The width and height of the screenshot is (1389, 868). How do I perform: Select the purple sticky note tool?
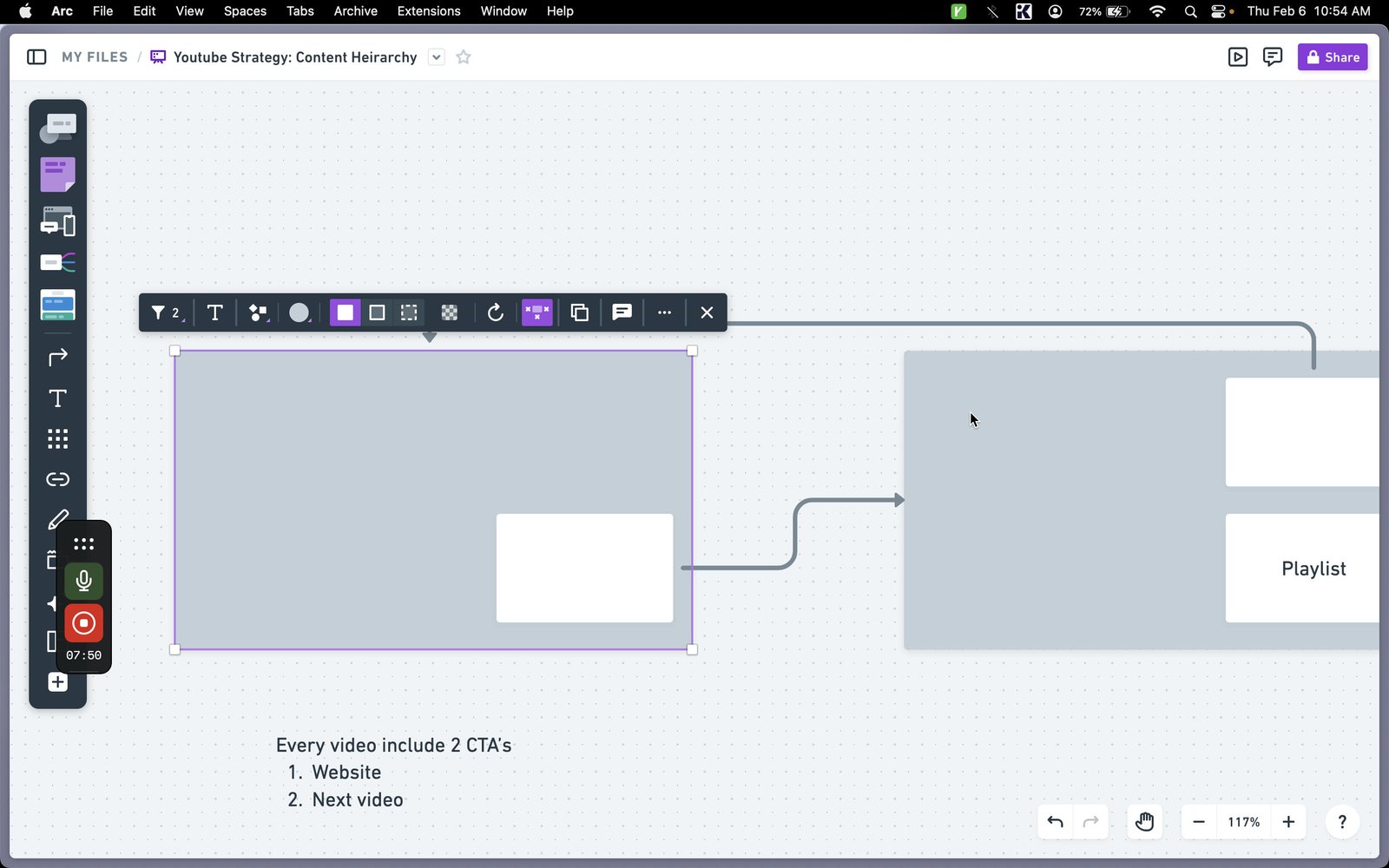tap(57, 174)
